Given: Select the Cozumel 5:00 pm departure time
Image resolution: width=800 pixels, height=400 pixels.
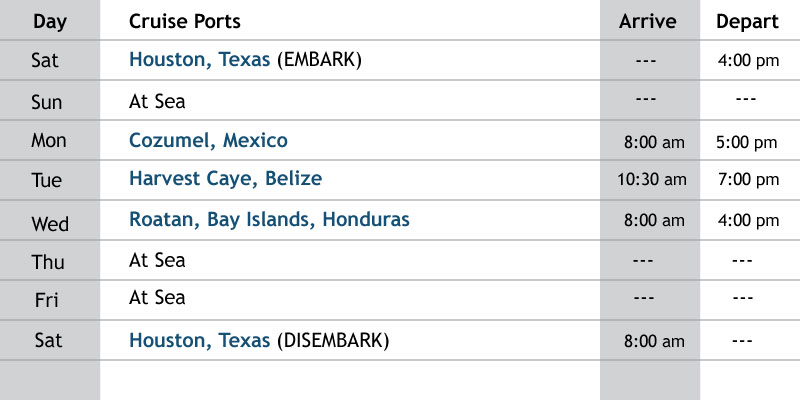Looking at the screenshot, I should pos(748,143).
